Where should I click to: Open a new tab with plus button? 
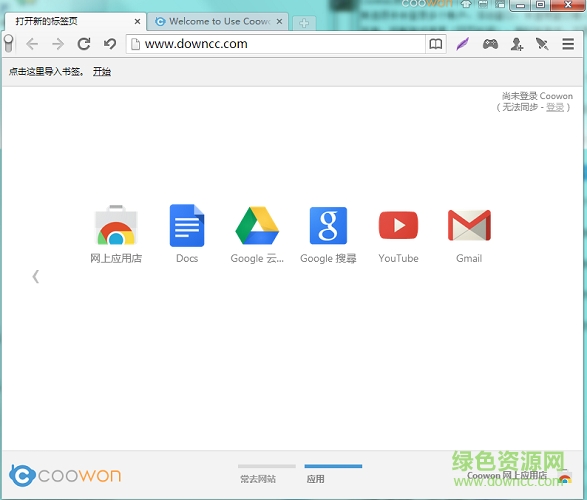point(304,23)
